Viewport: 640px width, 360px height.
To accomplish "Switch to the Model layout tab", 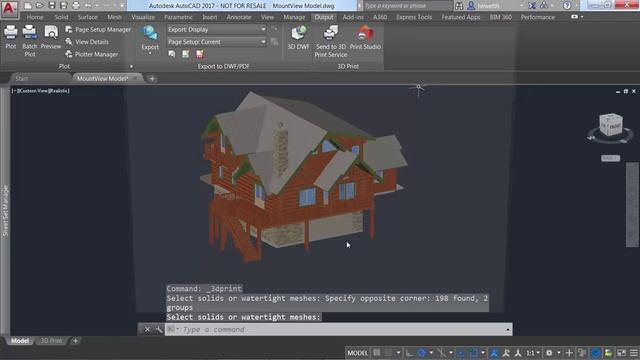I will coord(20,340).
